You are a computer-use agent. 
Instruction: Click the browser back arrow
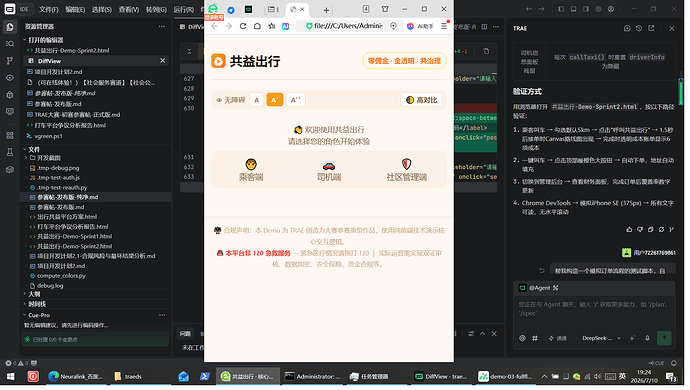[215, 26]
